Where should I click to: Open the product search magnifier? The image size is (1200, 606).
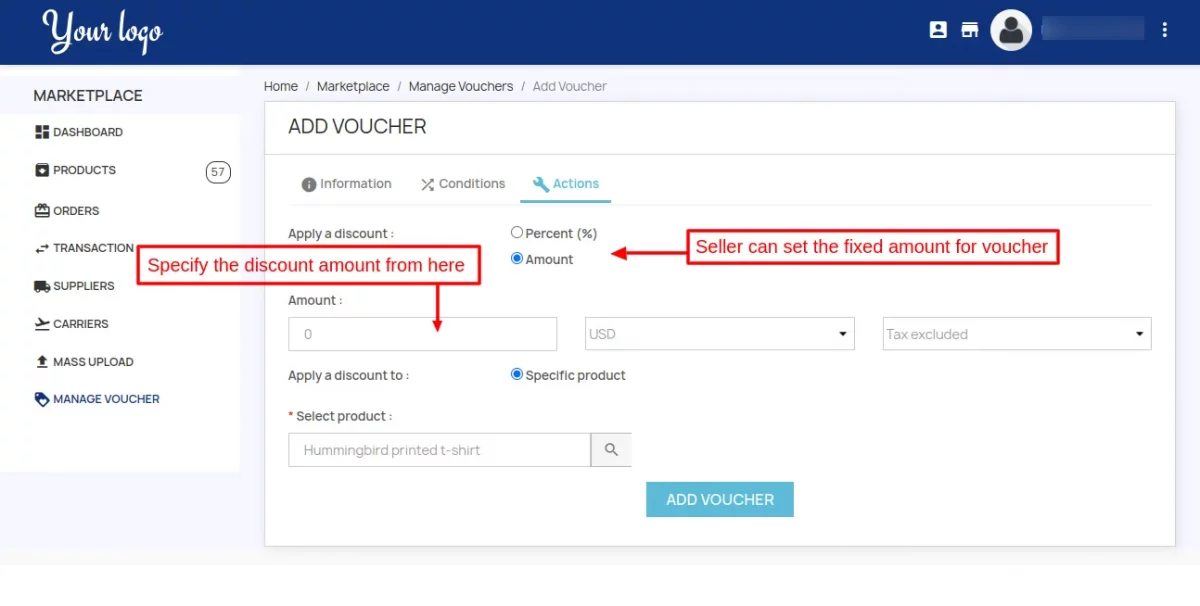[611, 449]
